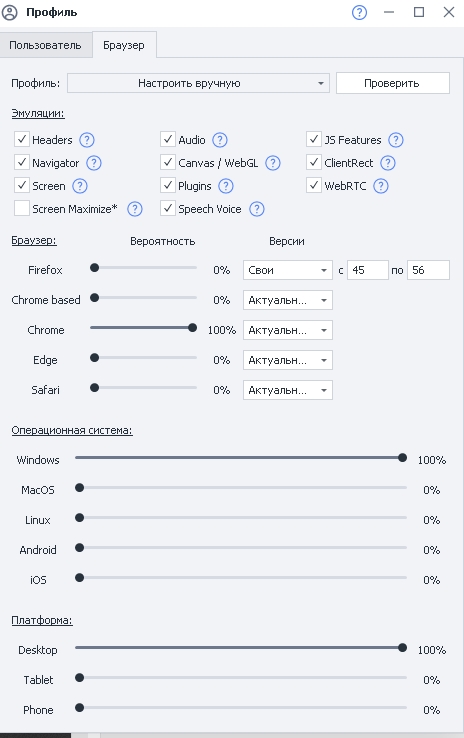Open help icon next to Headers
The image size is (464, 738).
pyautogui.click(x=87, y=140)
